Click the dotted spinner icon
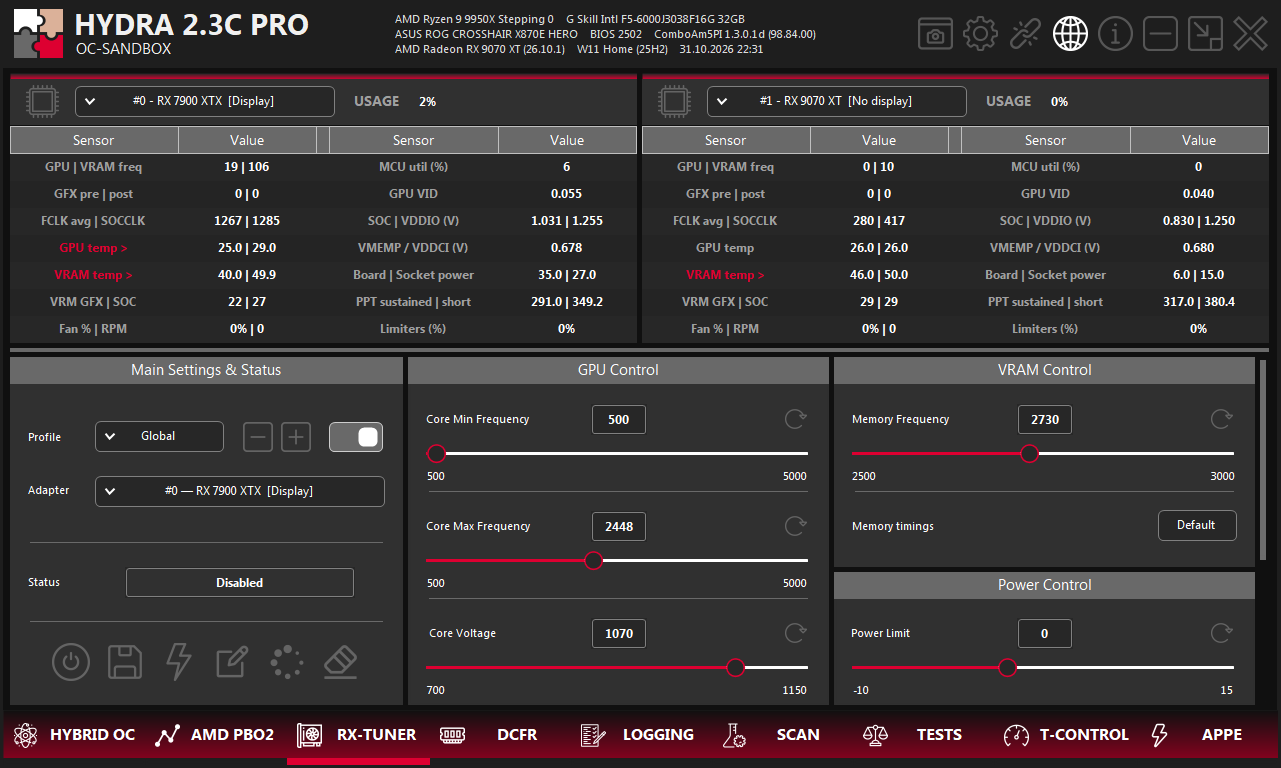Viewport: 1281px width, 768px height. point(286,661)
